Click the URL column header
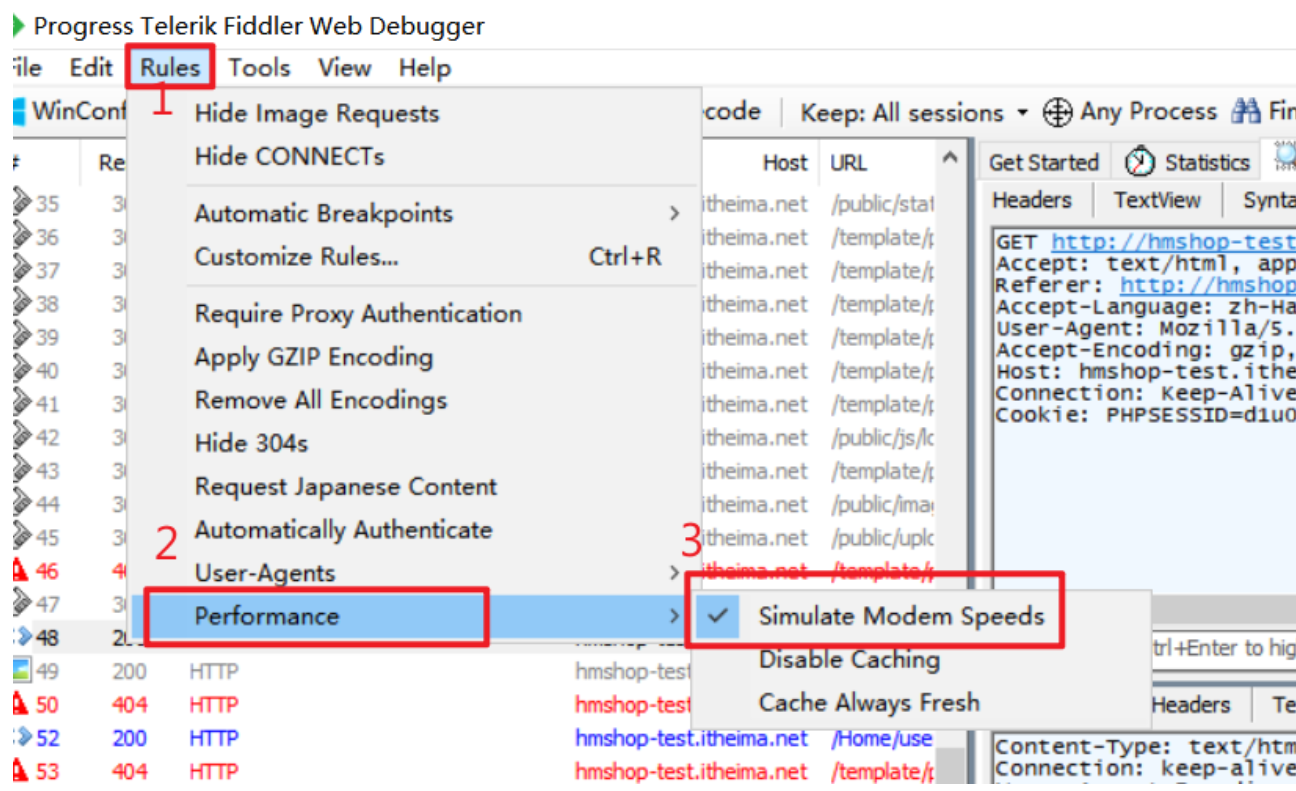The image size is (1296, 791). 848,163
